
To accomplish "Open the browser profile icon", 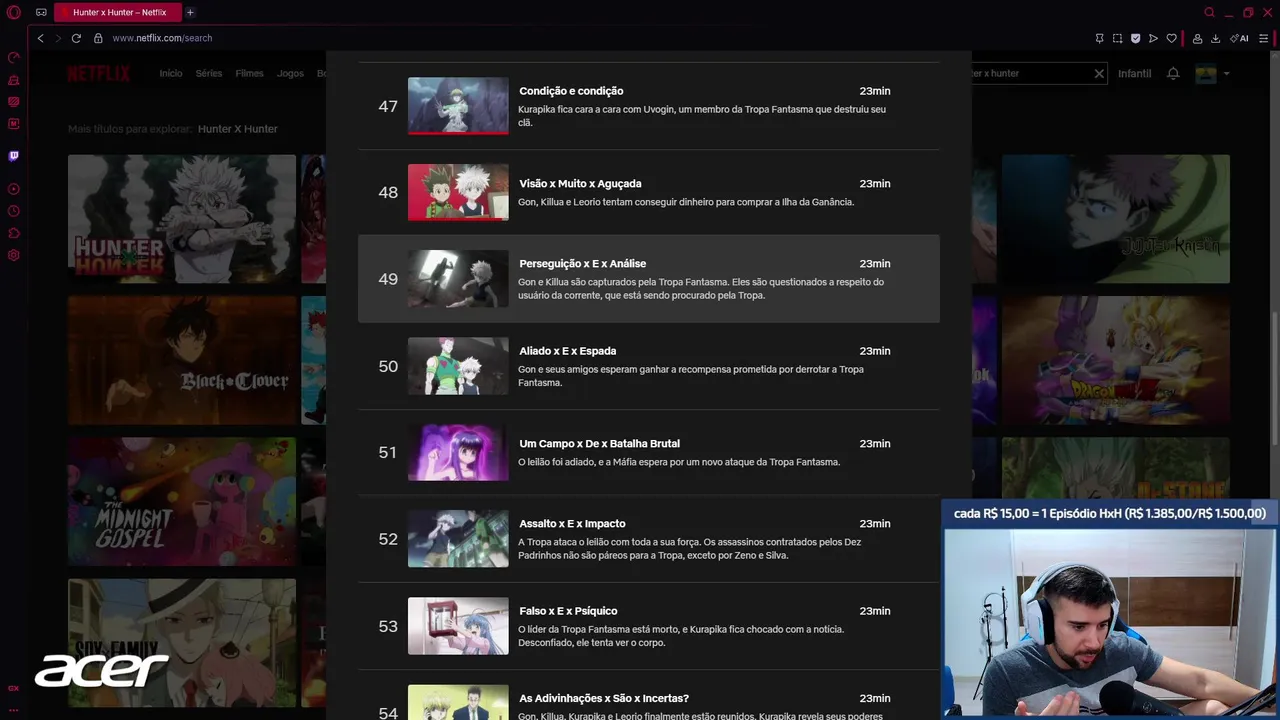I will tap(1197, 38).
